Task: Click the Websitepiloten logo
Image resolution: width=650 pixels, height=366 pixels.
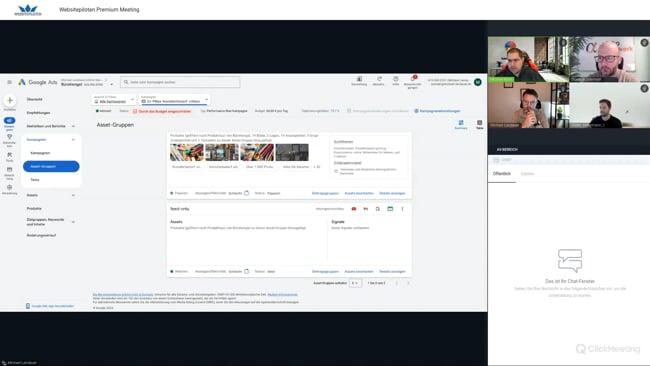Action: (x=28, y=10)
